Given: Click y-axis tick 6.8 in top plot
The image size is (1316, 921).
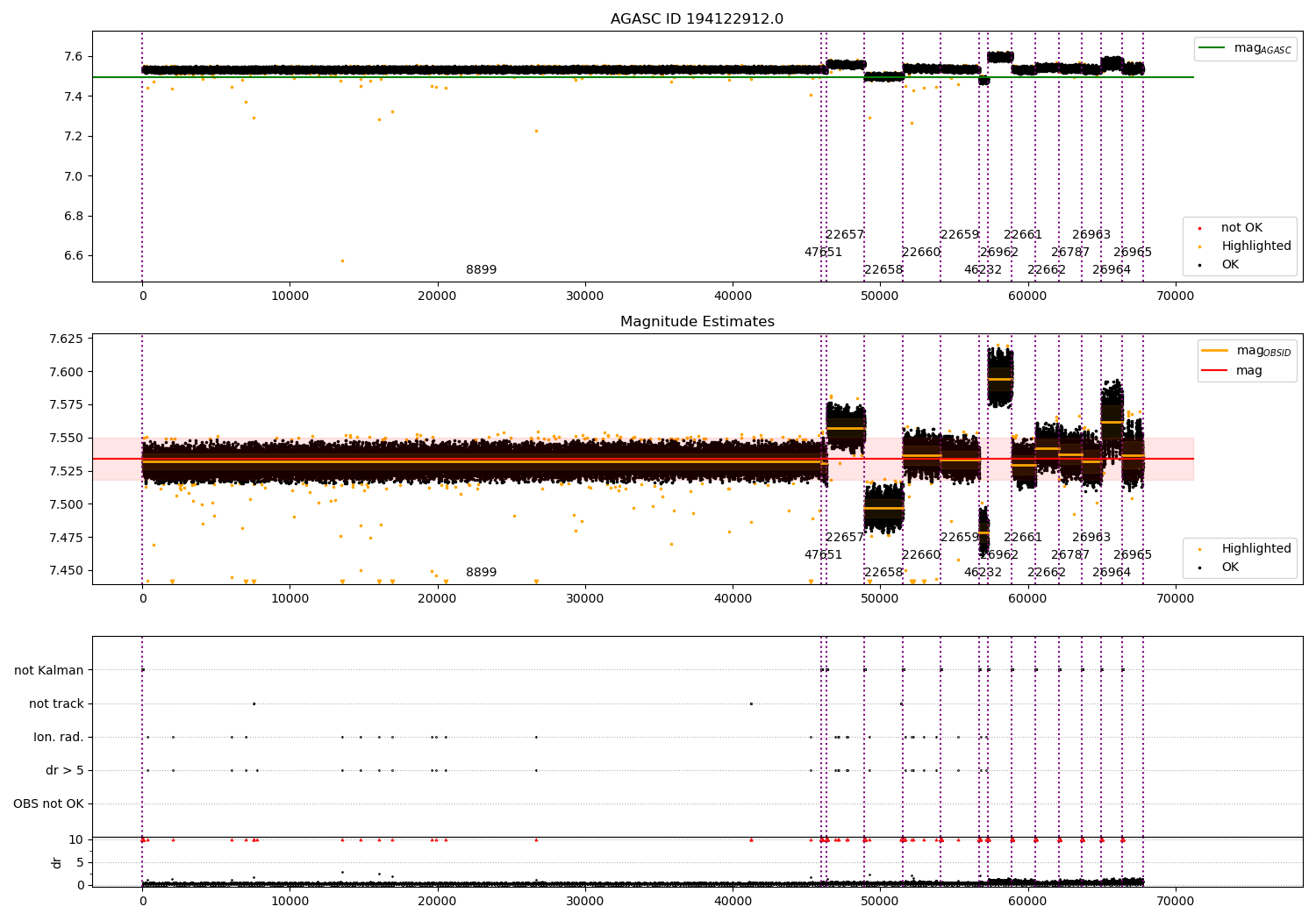Looking at the screenshot, I should (x=74, y=217).
